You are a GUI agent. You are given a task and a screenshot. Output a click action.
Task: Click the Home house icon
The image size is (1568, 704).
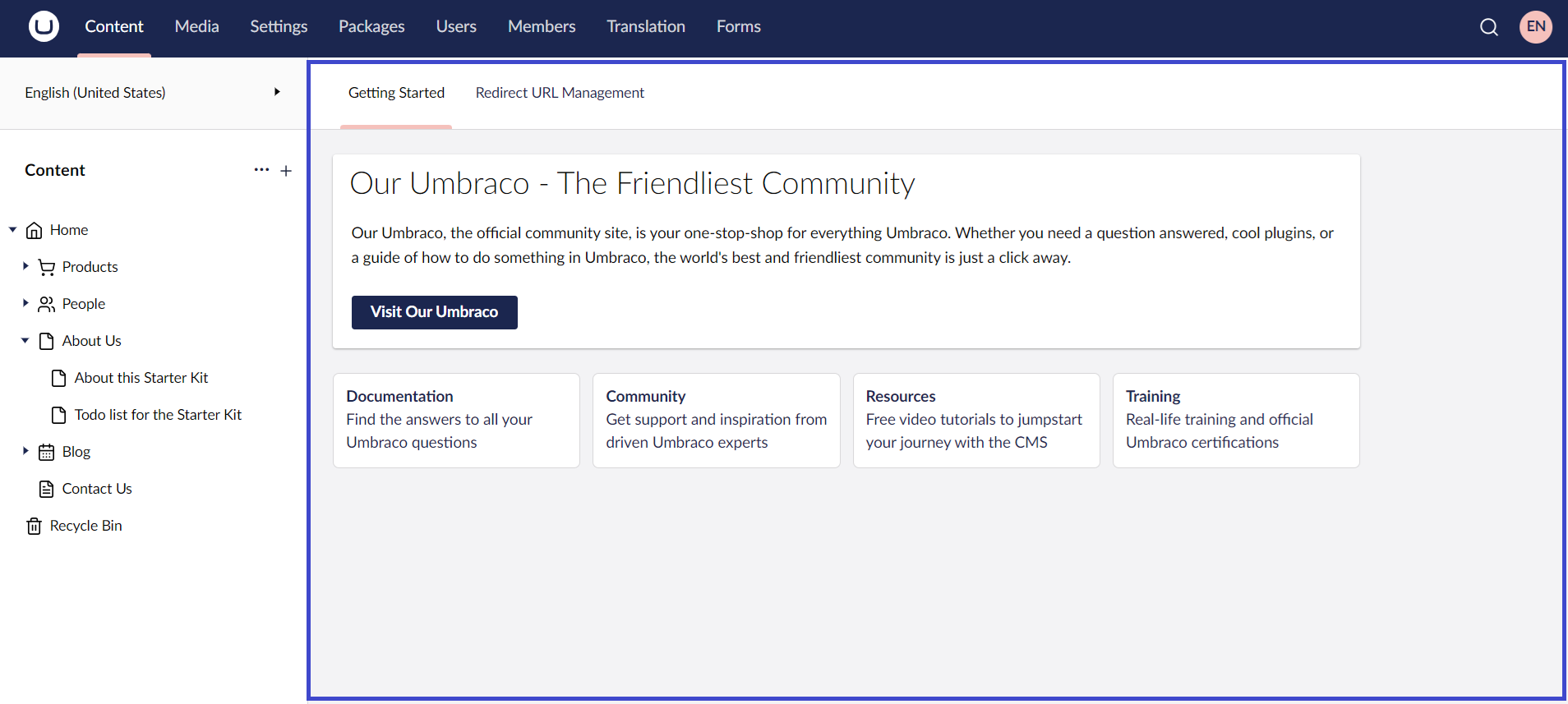point(34,230)
